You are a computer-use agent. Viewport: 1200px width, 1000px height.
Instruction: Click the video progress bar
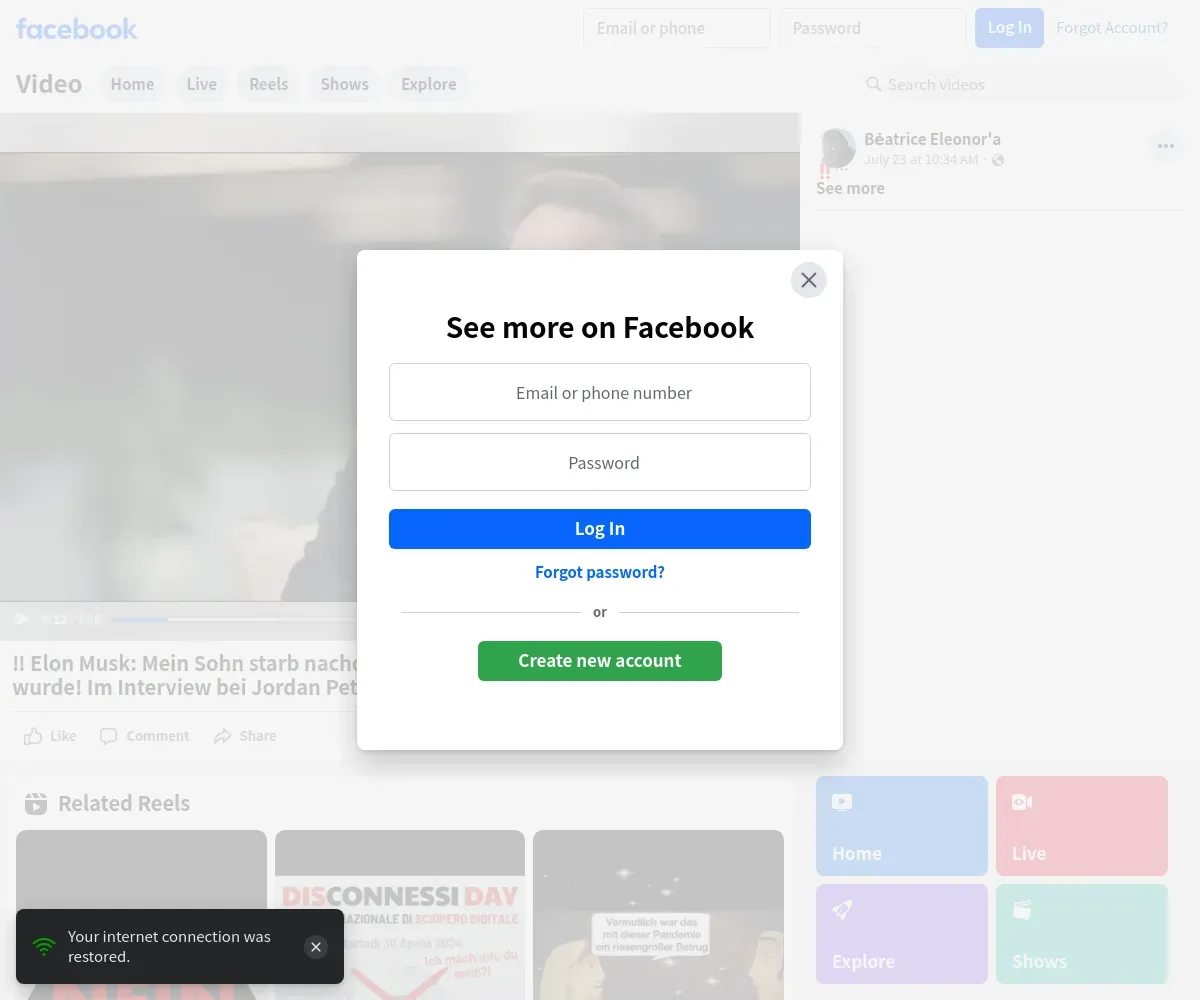(232, 620)
